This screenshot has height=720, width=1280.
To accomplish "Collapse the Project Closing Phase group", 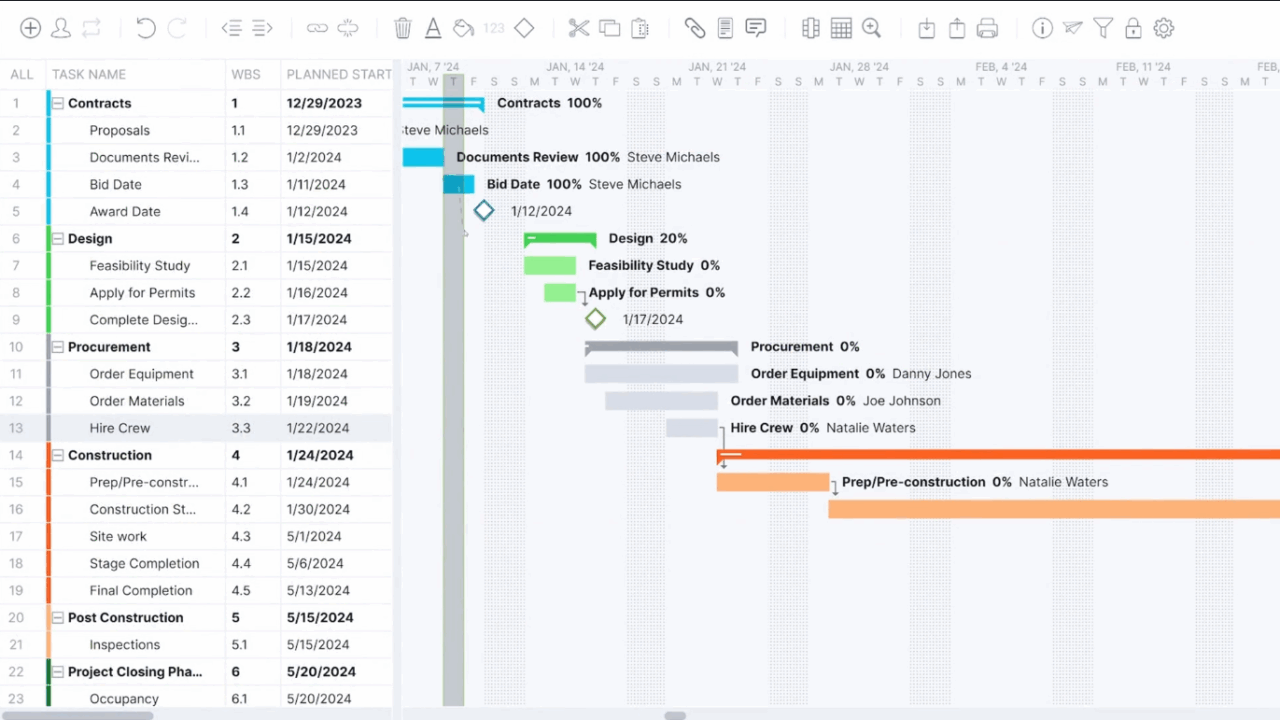I will click(58, 672).
